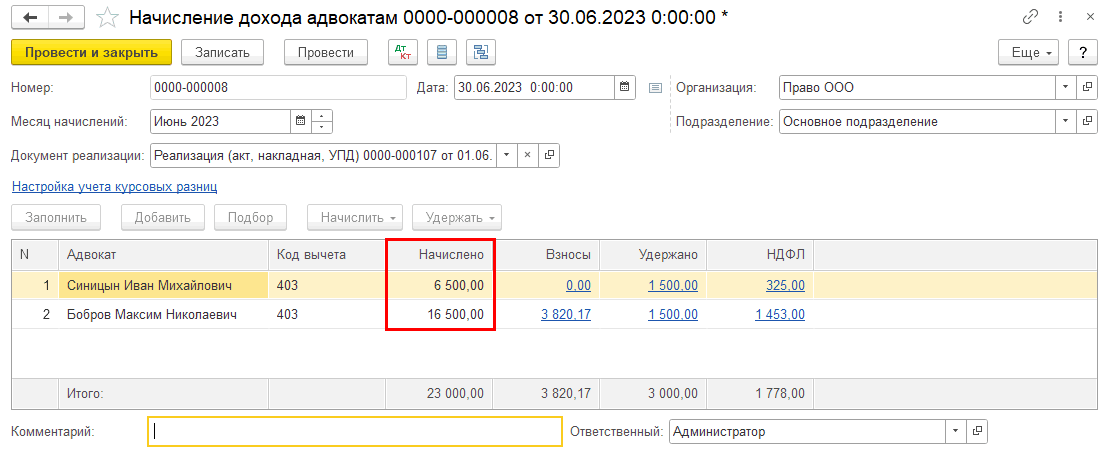Image resolution: width=1114 pixels, height=452 pixels.
Task: Click the help question mark button
Action: tap(1079, 53)
